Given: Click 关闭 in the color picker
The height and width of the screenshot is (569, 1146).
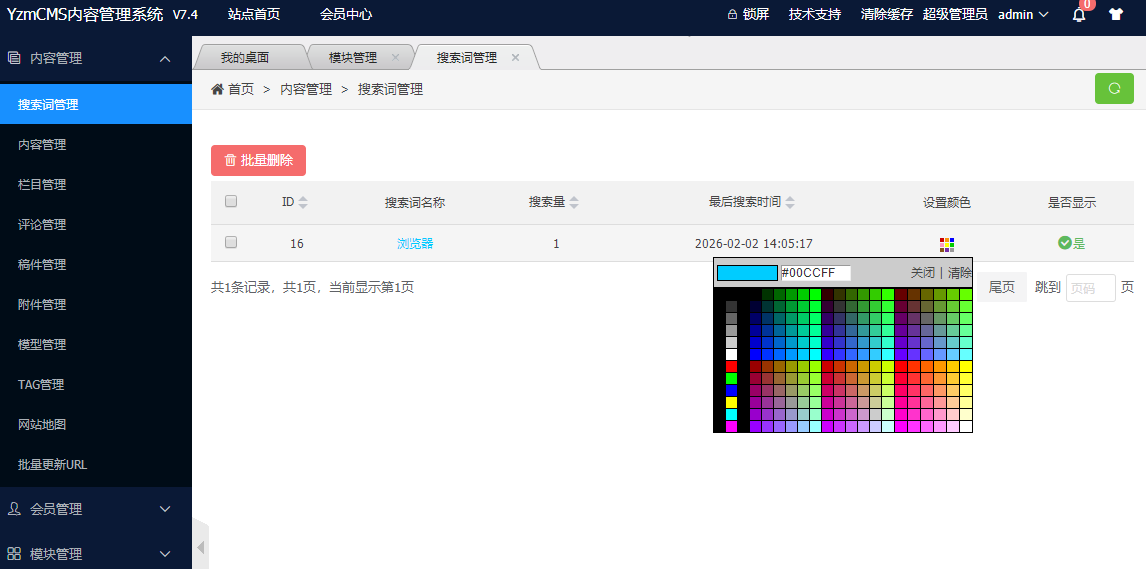Looking at the screenshot, I should click(922, 273).
